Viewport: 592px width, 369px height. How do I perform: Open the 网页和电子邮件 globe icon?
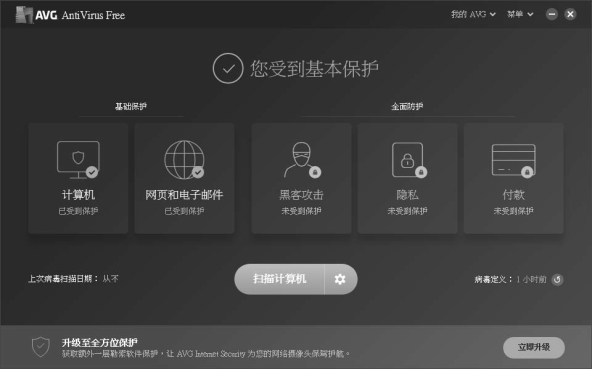(x=184, y=160)
